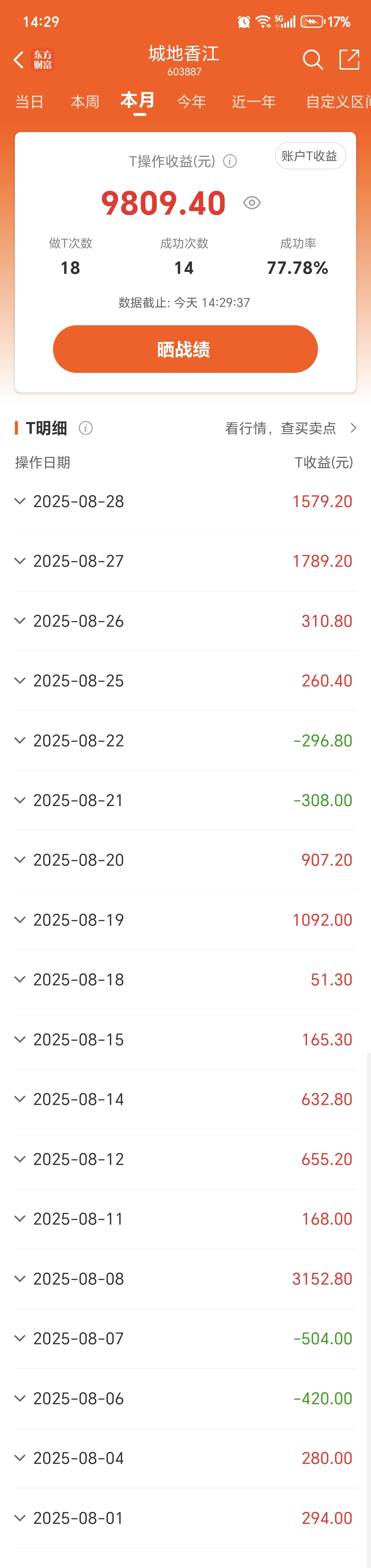Tap the 9809.40 earnings figure
Screen dimensions: 371x1568
[x=163, y=203]
